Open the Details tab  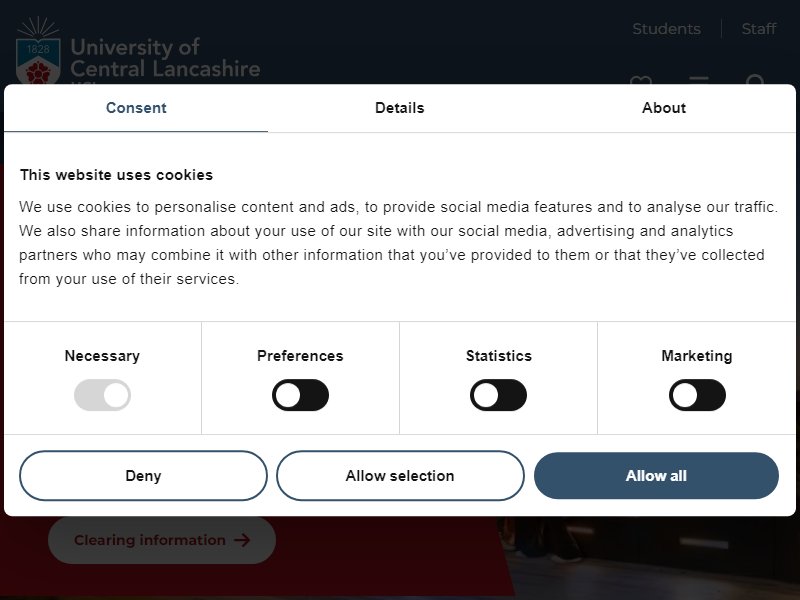point(399,108)
